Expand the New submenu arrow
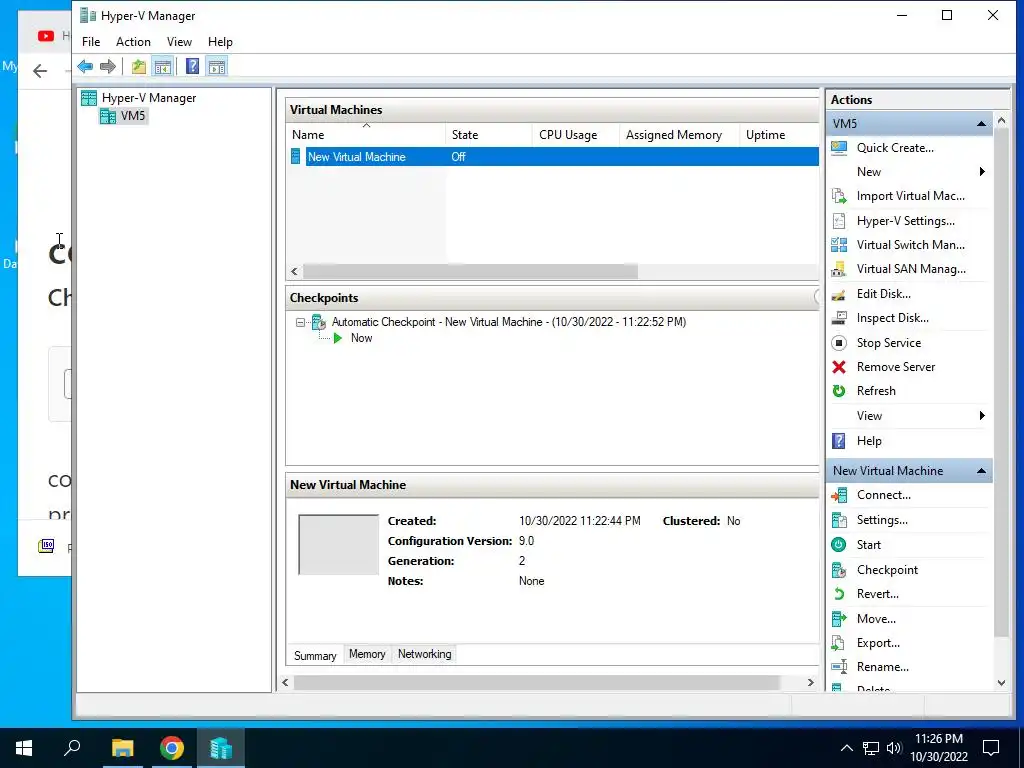The height and width of the screenshot is (768, 1024). (982, 172)
